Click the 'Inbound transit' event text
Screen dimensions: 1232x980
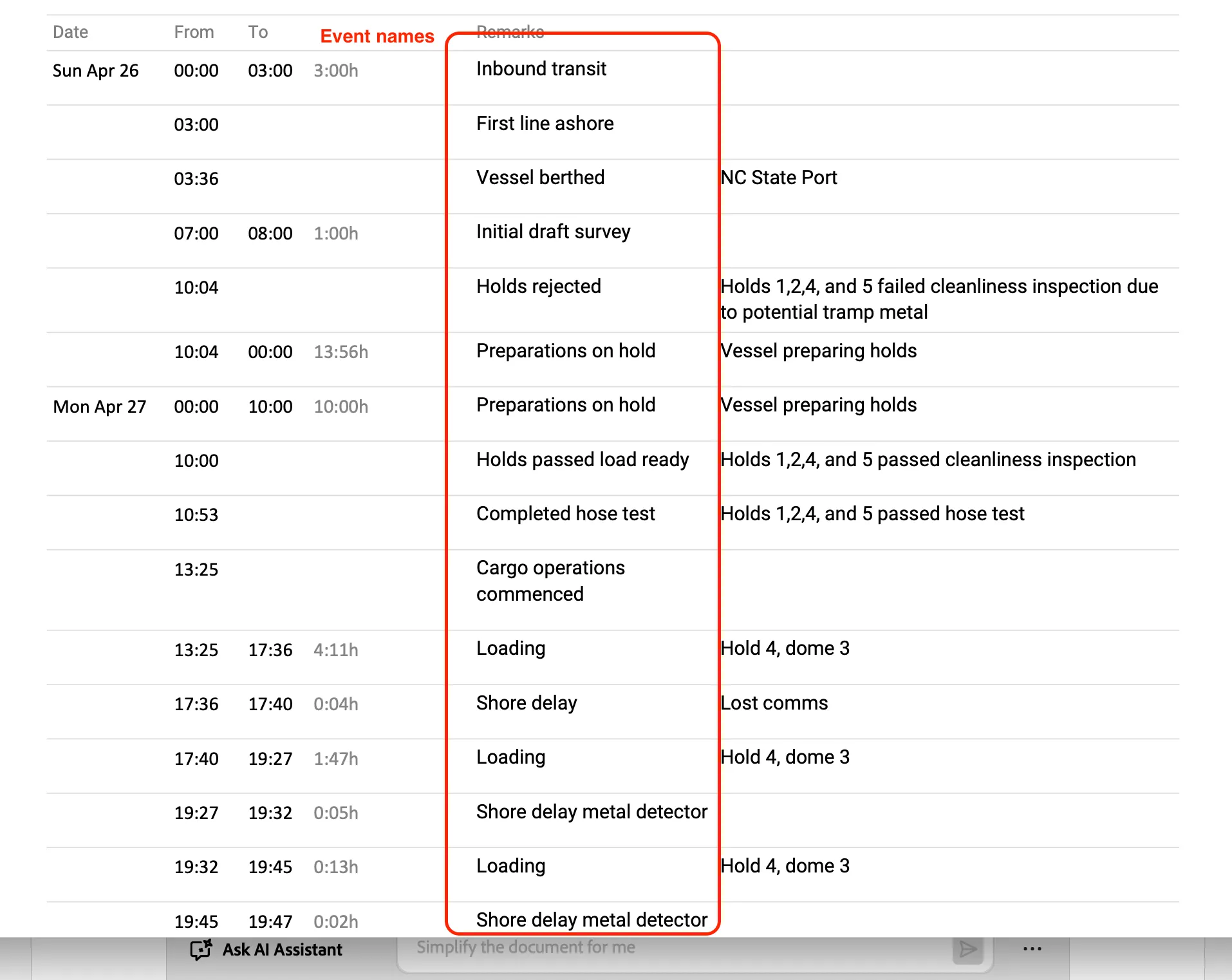pos(541,69)
